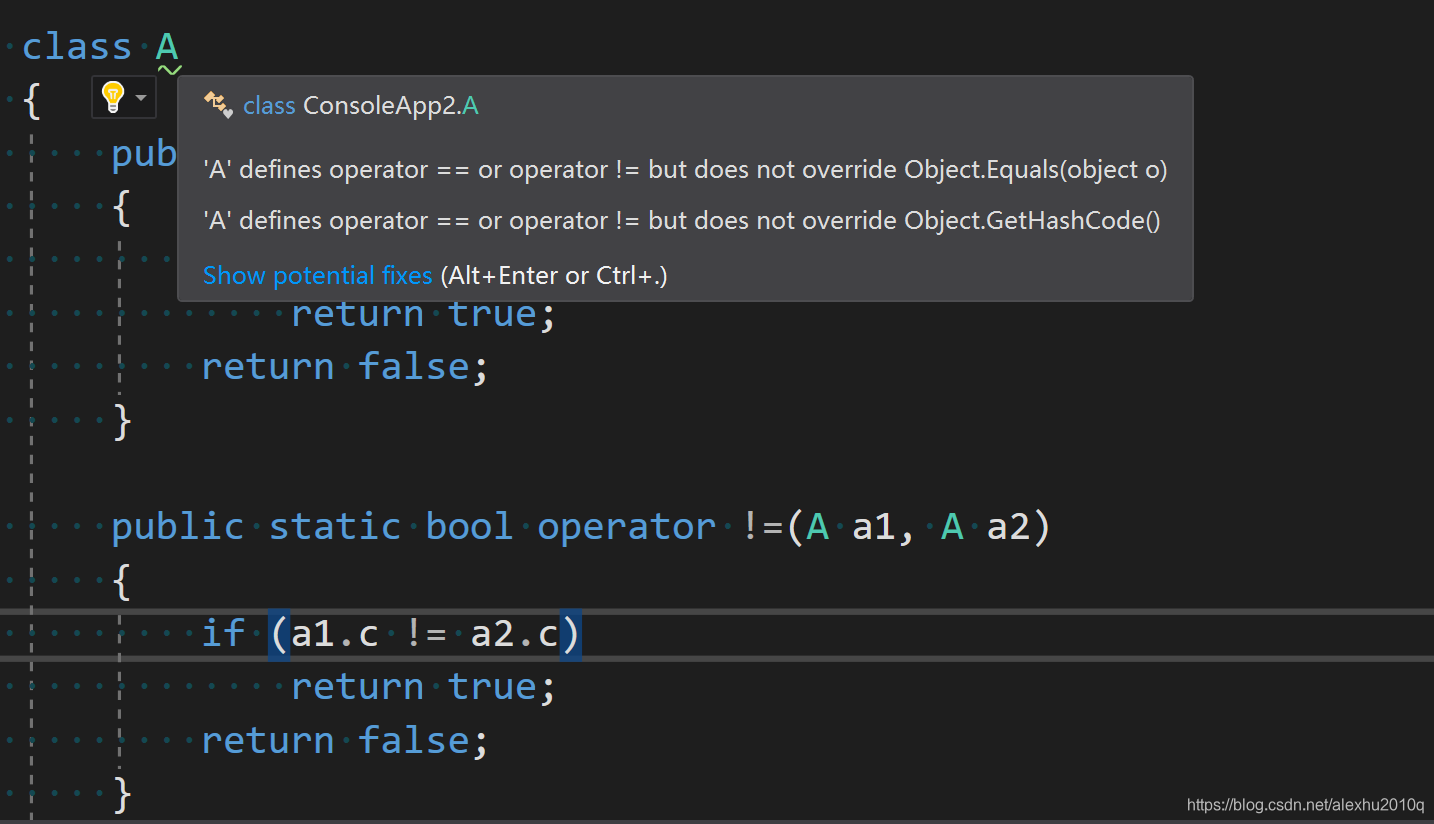
Task: Click 'ConsoleApp2.A' in the tooltip header
Action: click(x=391, y=105)
